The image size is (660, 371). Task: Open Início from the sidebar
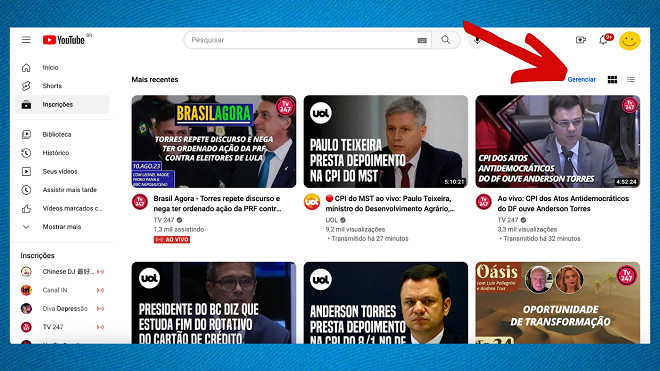(62, 67)
